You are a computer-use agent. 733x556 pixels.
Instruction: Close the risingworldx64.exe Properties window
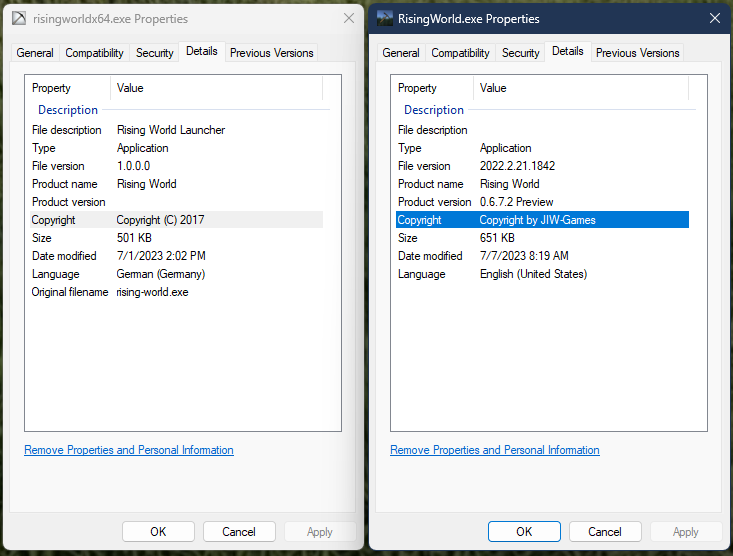point(348,19)
